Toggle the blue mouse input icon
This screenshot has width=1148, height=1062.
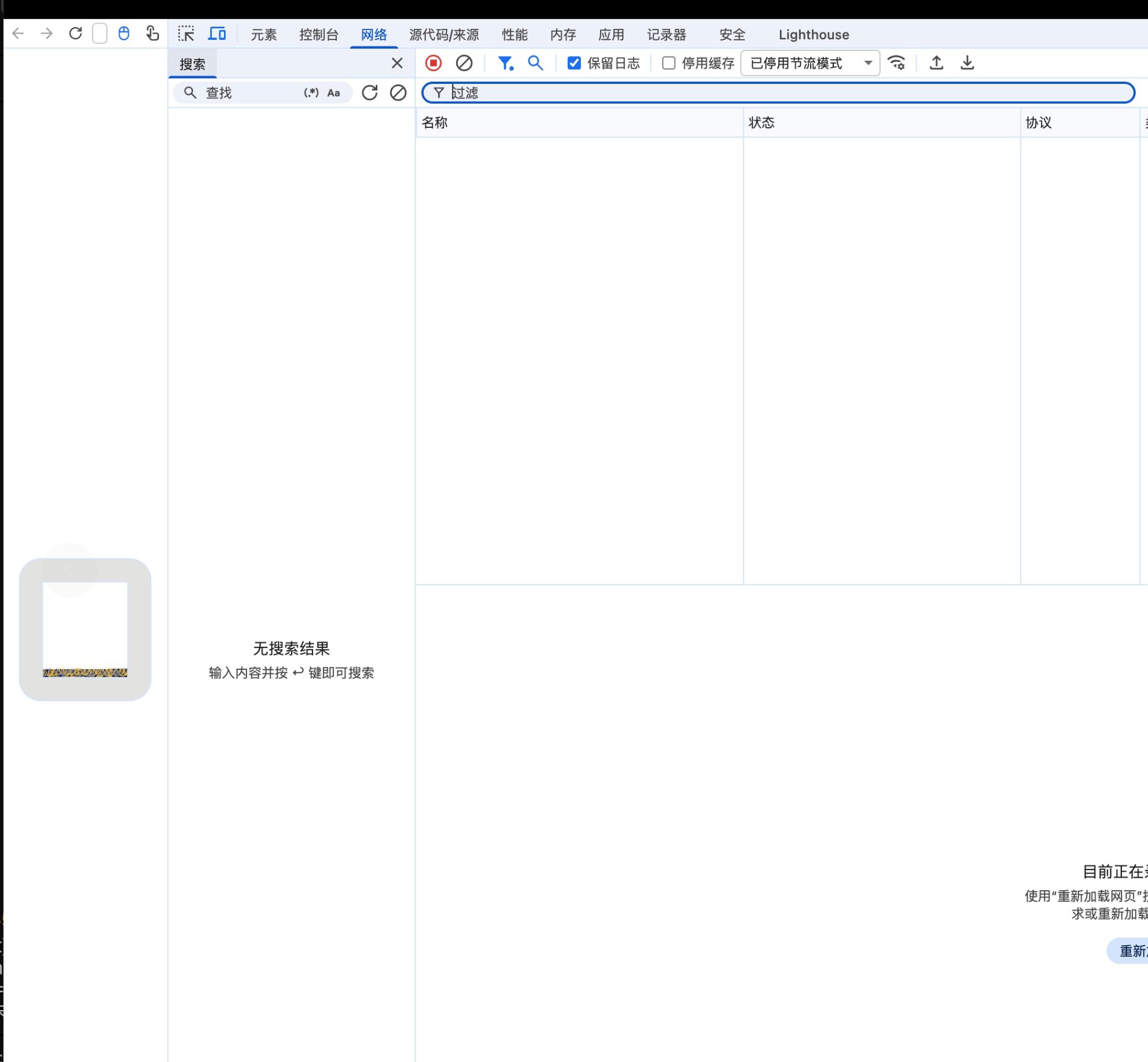click(x=124, y=34)
